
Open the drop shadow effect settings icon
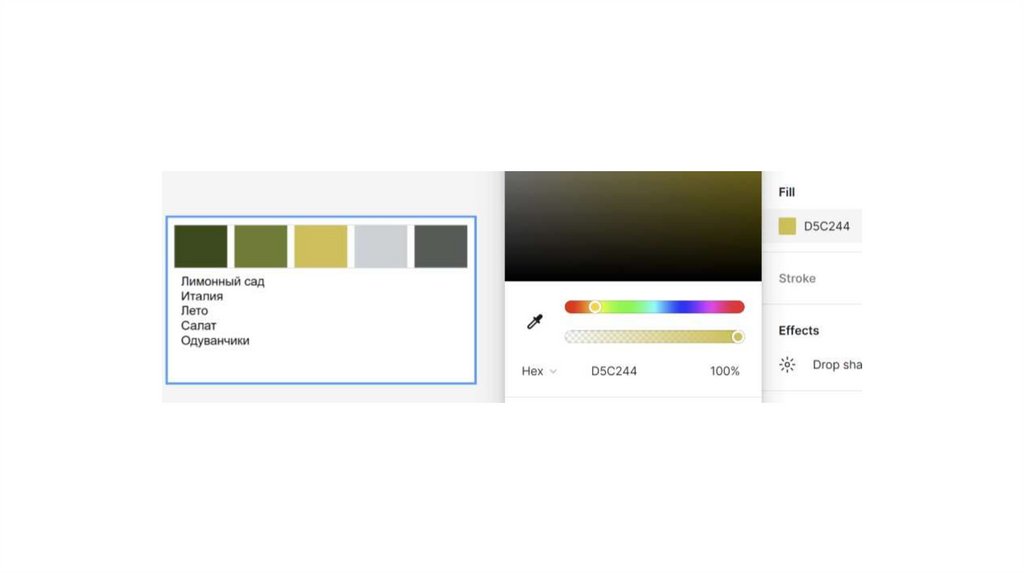click(x=787, y=364)
